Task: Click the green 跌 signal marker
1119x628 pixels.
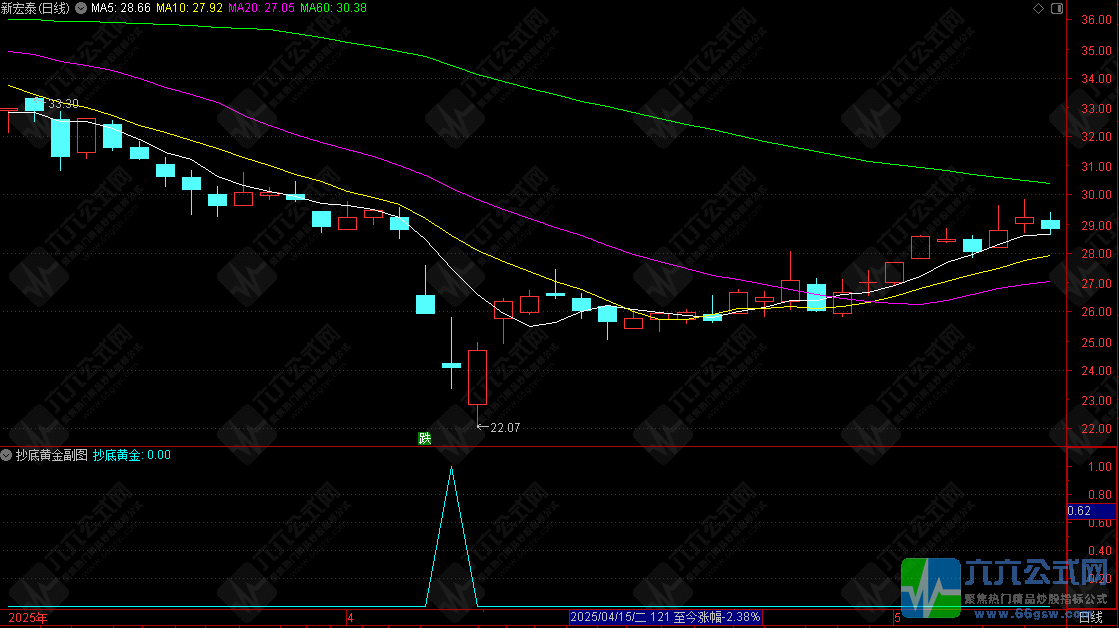Action: click(425, 438)
